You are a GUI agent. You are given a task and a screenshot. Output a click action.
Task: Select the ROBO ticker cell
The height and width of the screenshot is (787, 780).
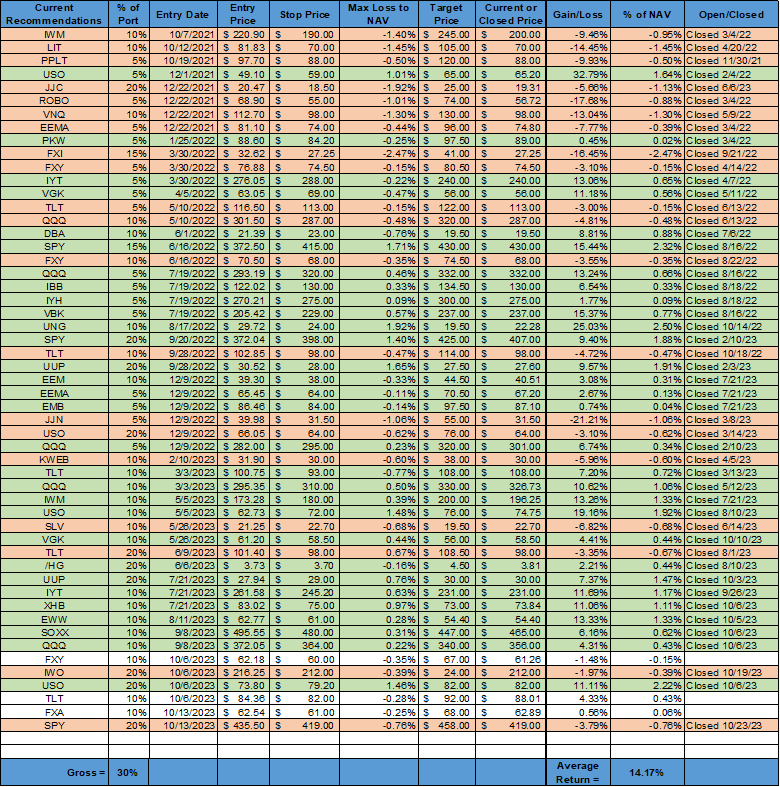(x=54, y=101)
